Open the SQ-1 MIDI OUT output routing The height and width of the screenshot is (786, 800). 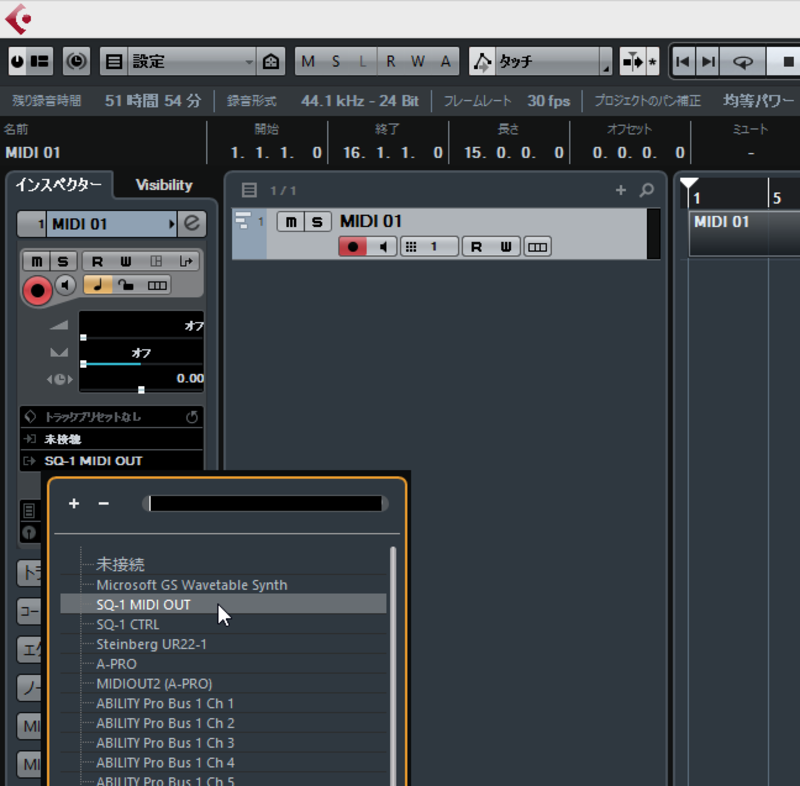coord(111,461)
